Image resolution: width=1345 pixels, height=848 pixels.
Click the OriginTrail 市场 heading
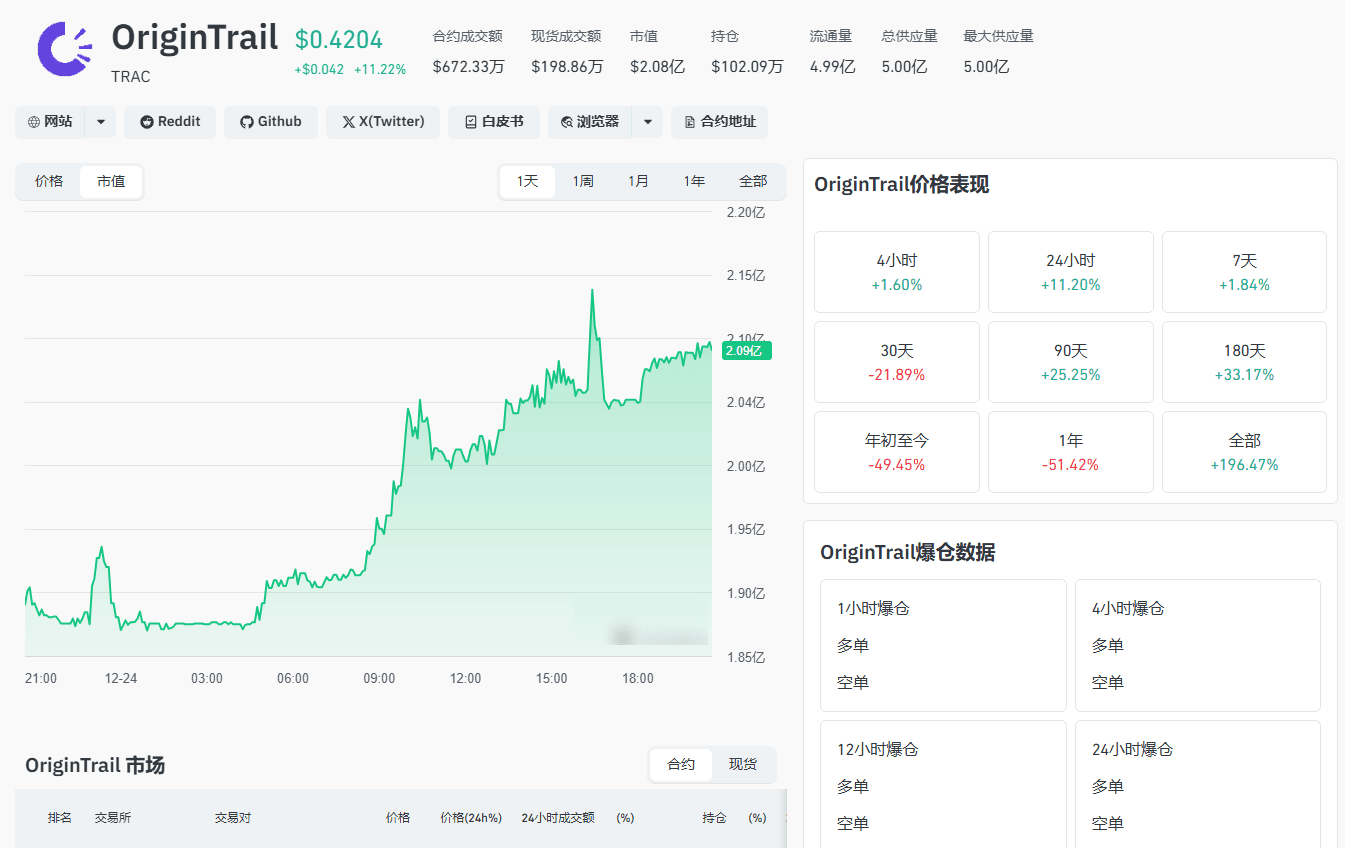(95, 766)
